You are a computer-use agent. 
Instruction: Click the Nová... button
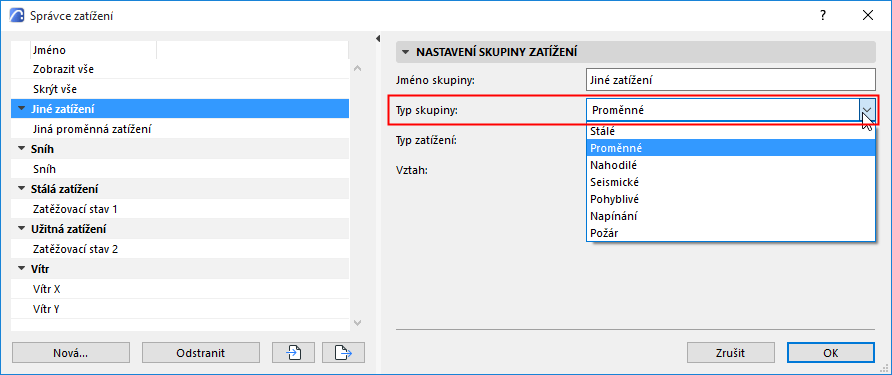coord(71,353)
